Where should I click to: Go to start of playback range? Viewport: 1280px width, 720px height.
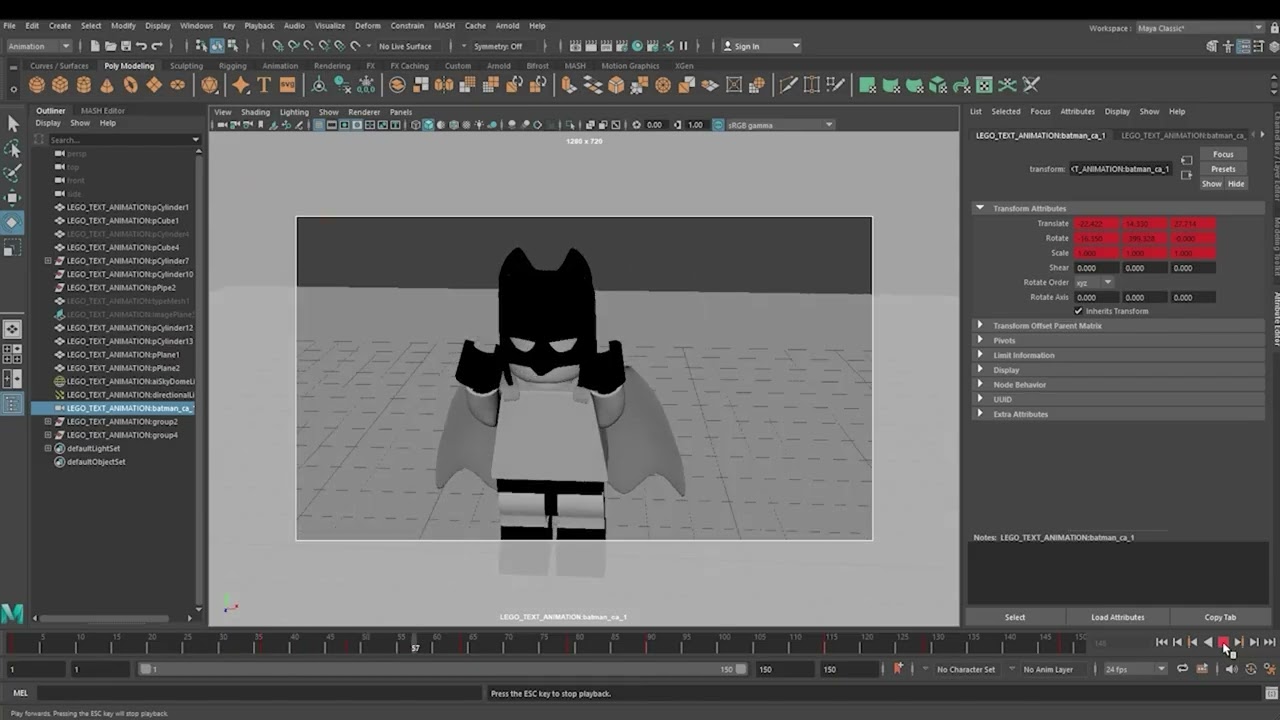tap(1162, 642)
